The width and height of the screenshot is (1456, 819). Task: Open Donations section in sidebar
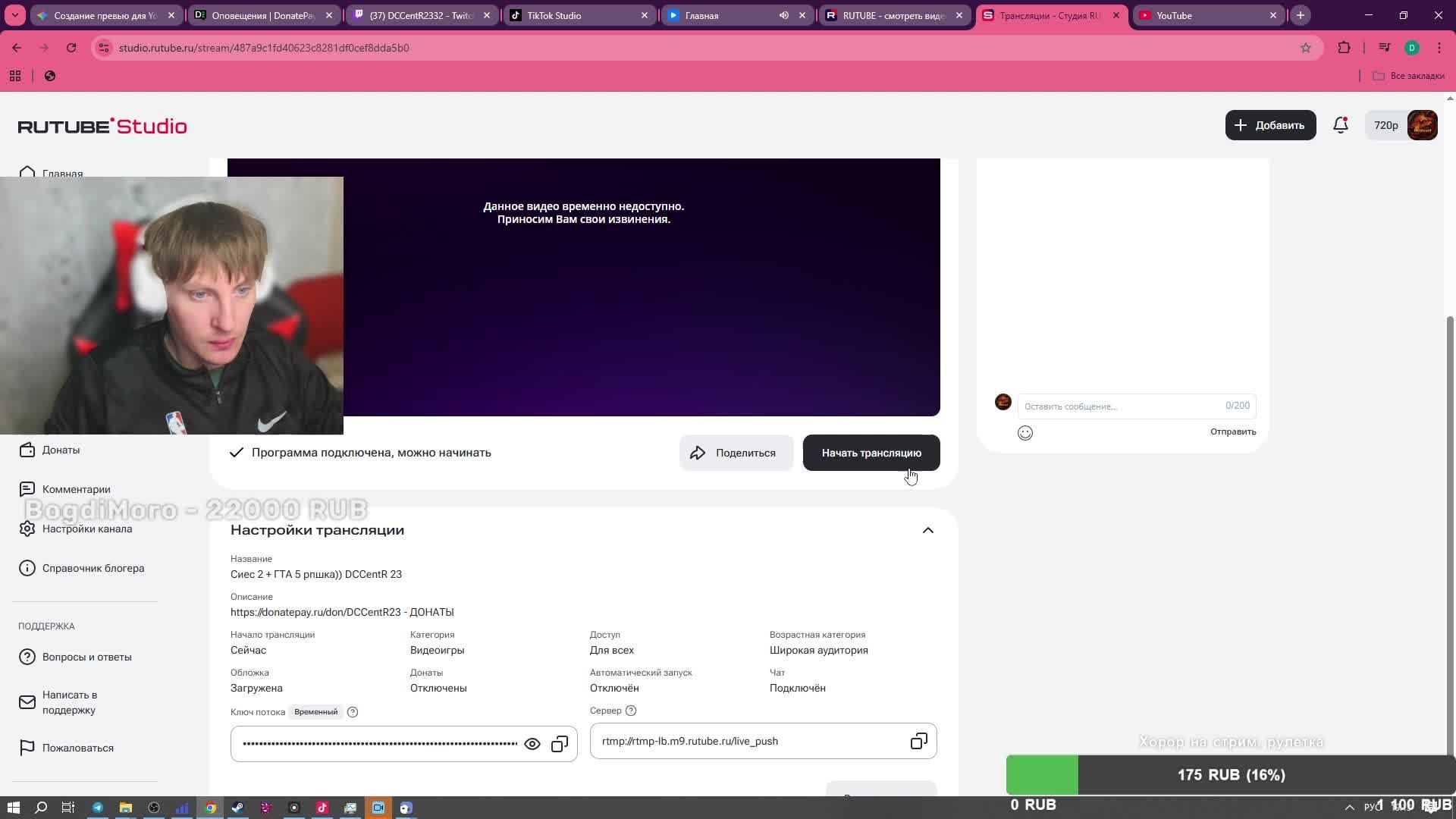coord(61,450)
